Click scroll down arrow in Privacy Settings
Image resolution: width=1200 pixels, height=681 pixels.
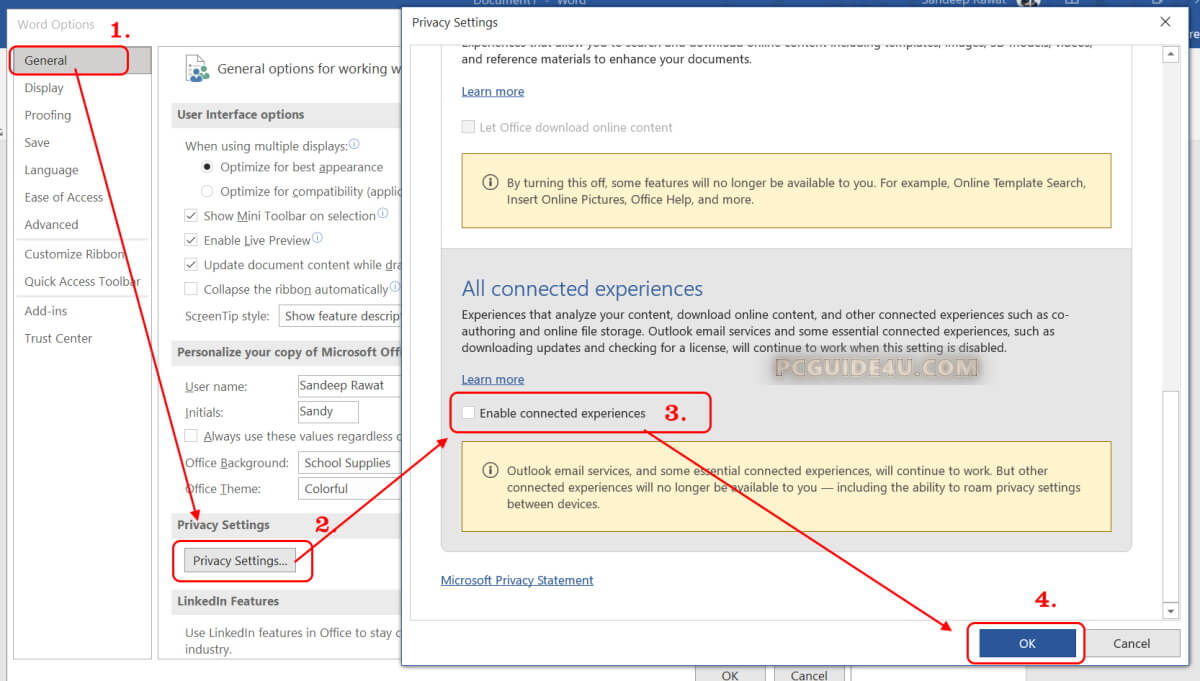[1171, 610]
